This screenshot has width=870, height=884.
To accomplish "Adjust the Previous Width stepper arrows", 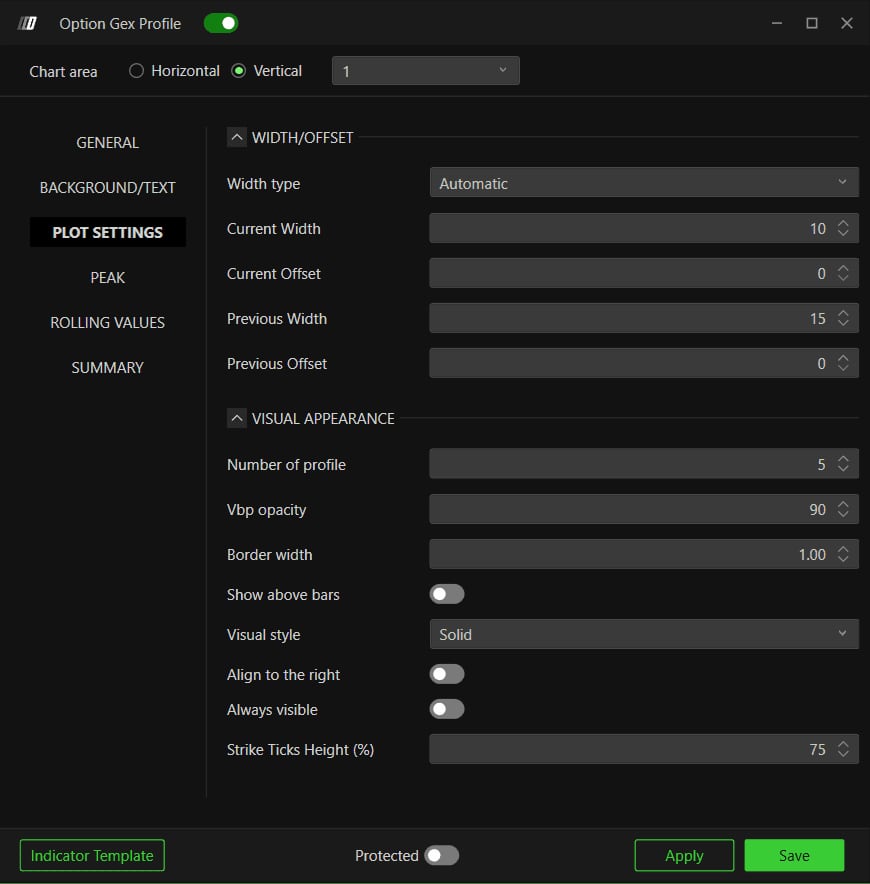I will point(843,319).
